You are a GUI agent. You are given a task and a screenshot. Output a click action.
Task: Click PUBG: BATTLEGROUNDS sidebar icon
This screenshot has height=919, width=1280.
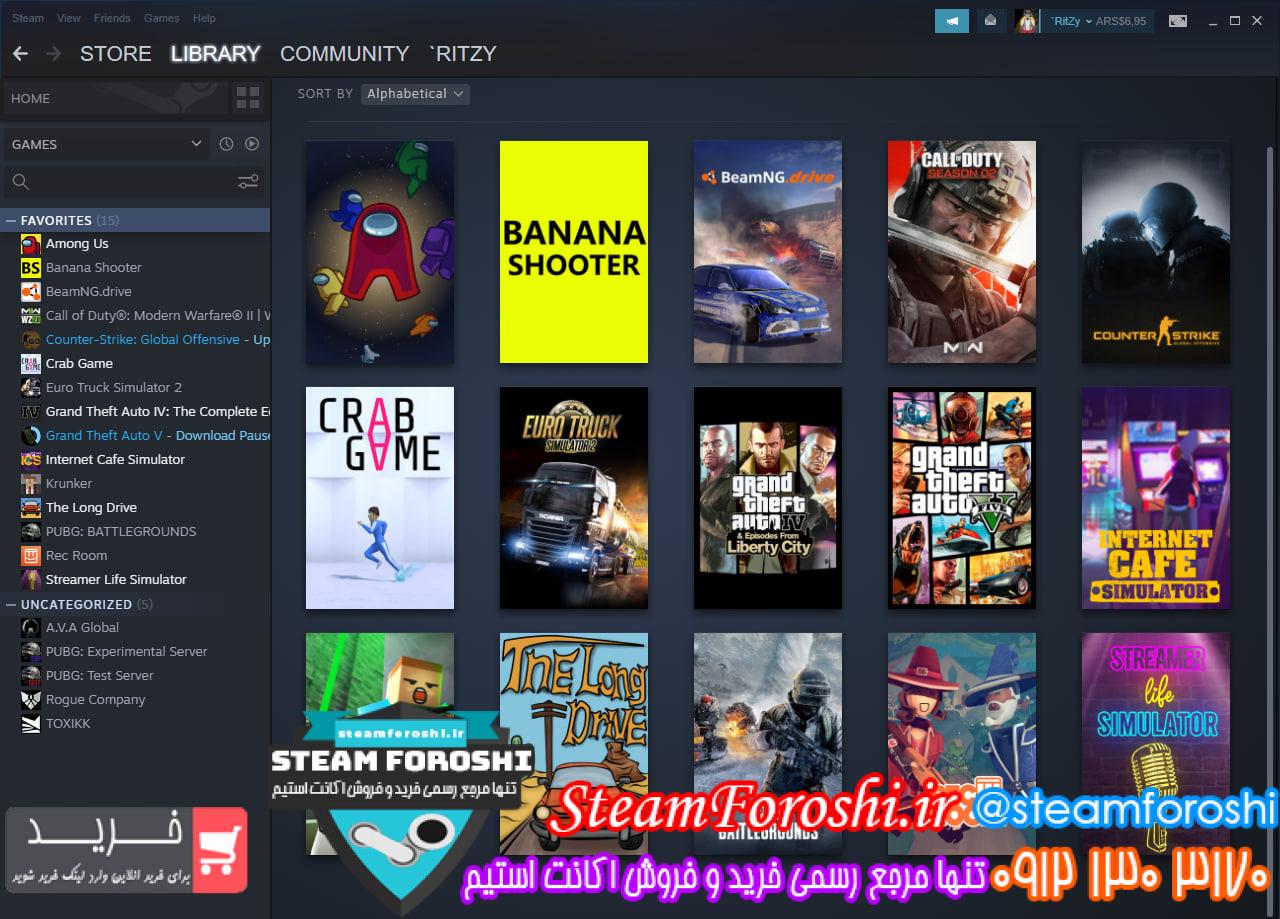[31, 532]
